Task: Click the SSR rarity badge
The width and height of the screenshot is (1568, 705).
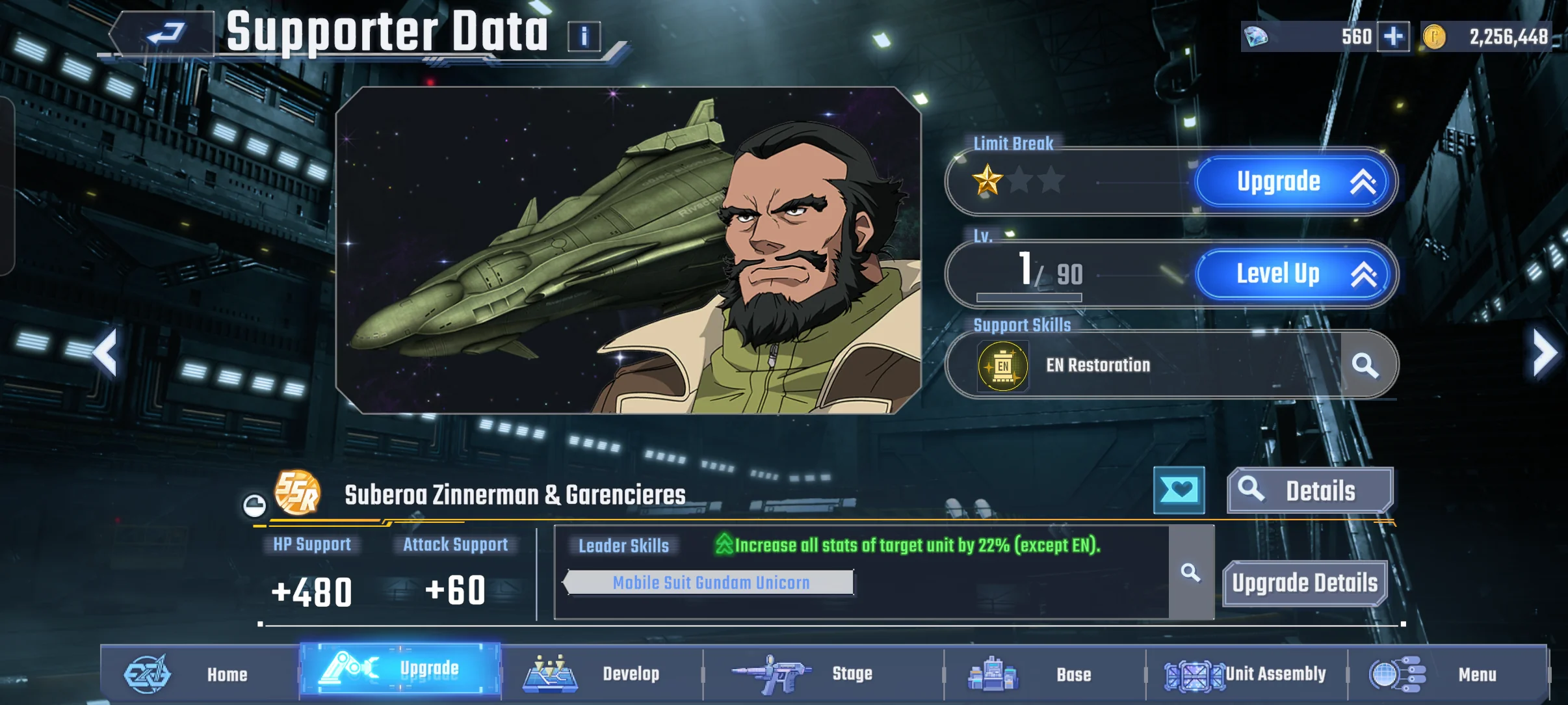Action: tap(297, 492)
